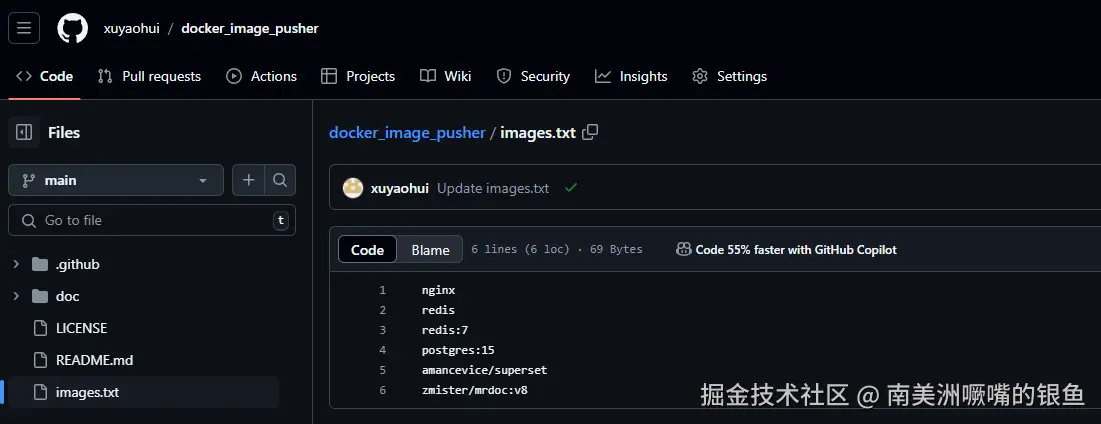The height and width of the screenshot is (424, 1101).
Task: Click the add file plus icon
Action: pyautogui.click(x=248, y=180)
